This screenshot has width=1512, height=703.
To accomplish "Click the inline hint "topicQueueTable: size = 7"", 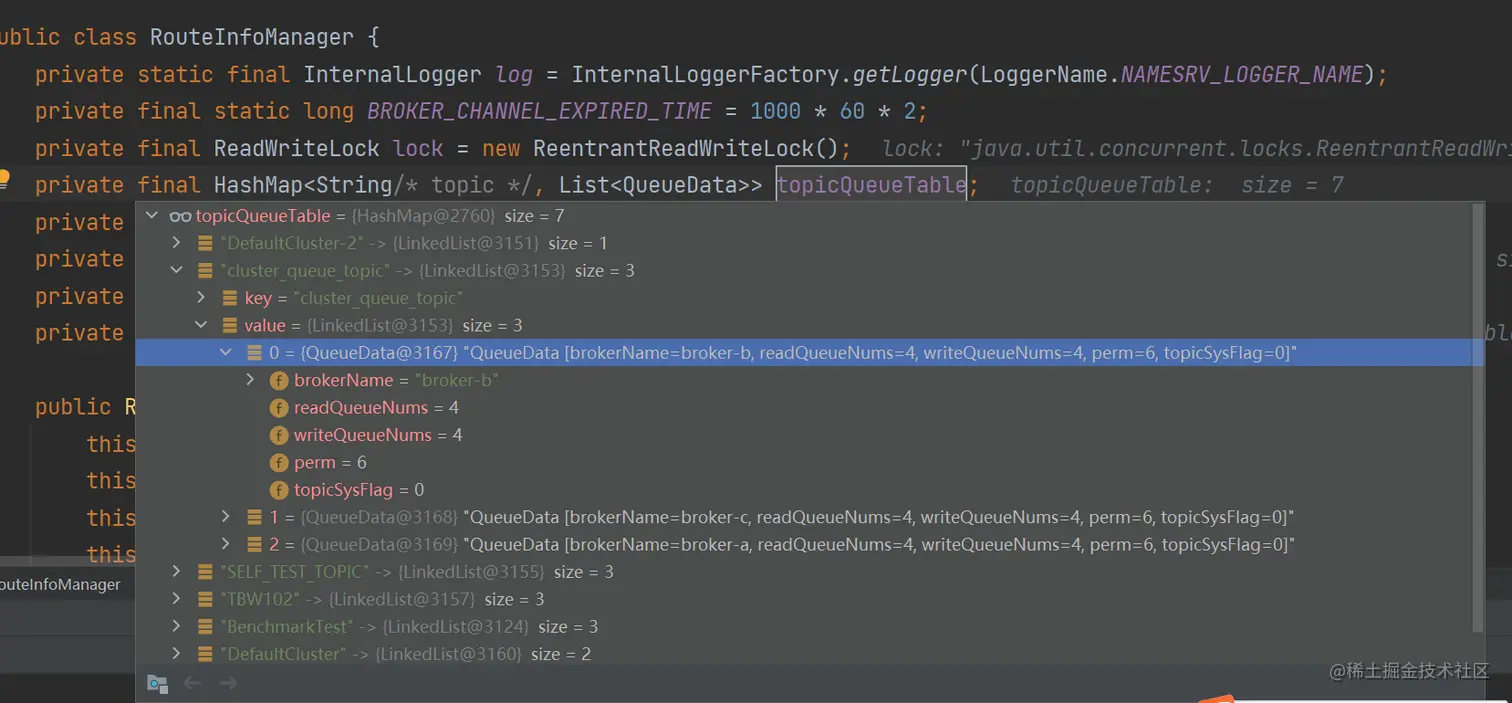I will point(1177,185).
